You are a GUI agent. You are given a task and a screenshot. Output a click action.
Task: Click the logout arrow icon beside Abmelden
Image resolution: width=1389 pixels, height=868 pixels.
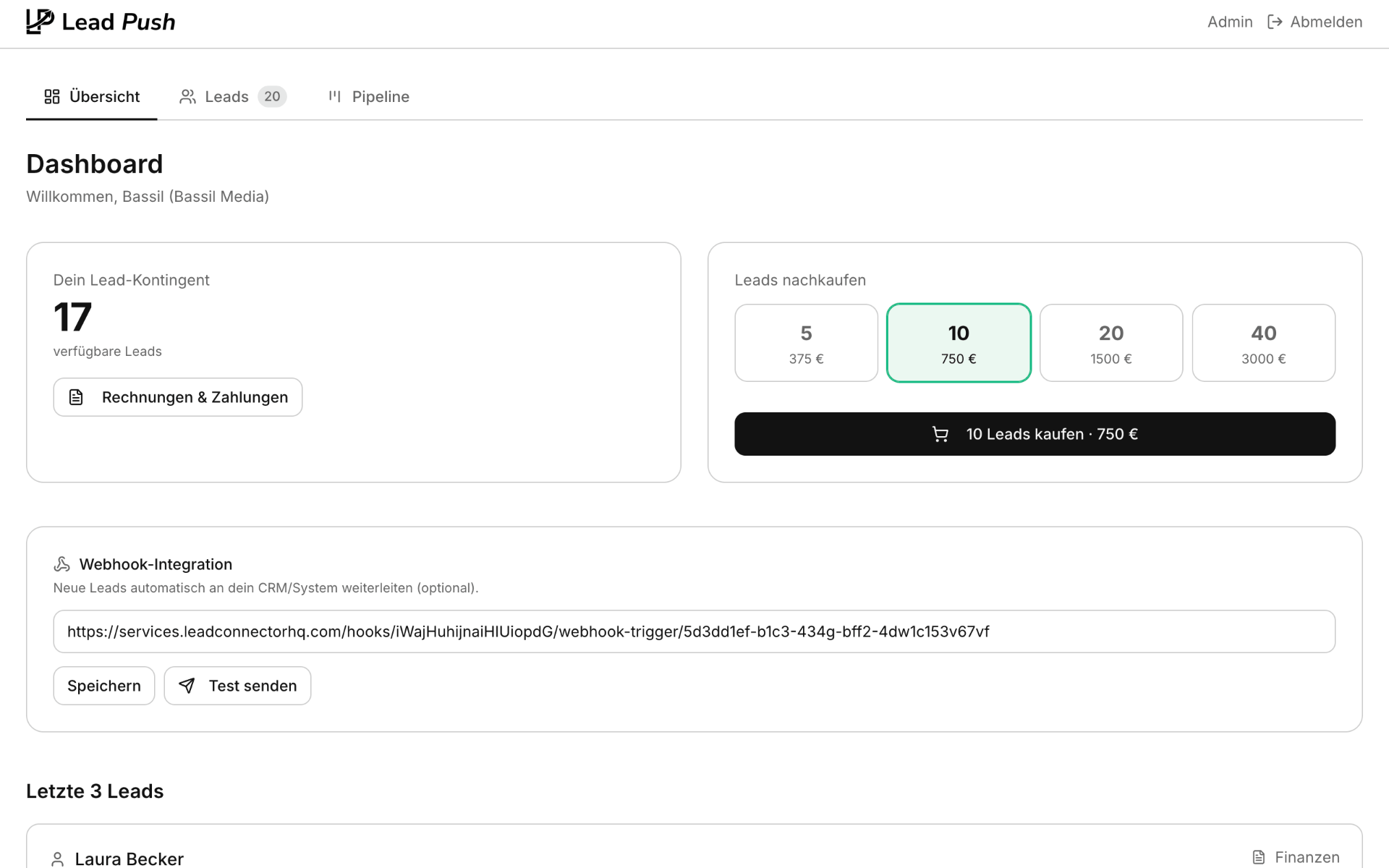click(1275, 22)
